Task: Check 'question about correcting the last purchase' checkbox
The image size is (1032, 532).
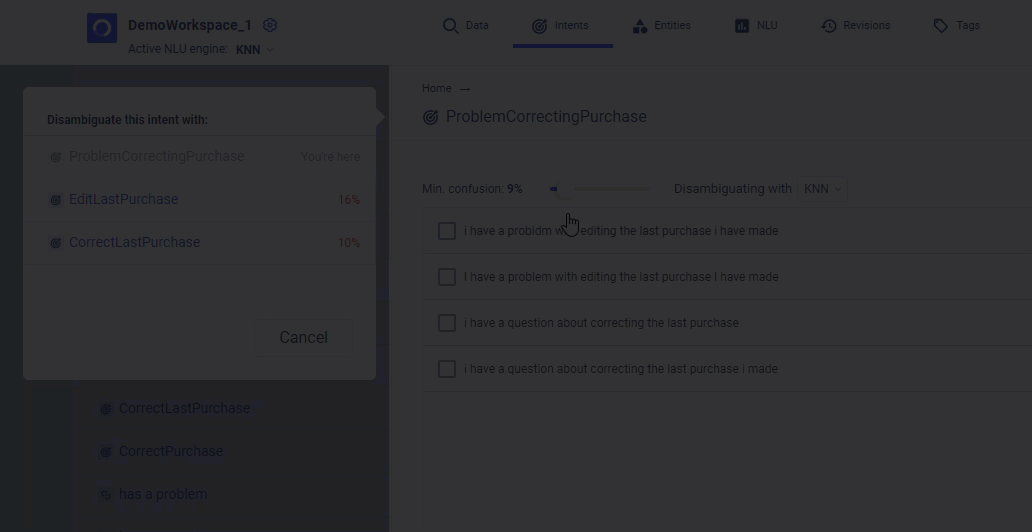Action: 447,323
